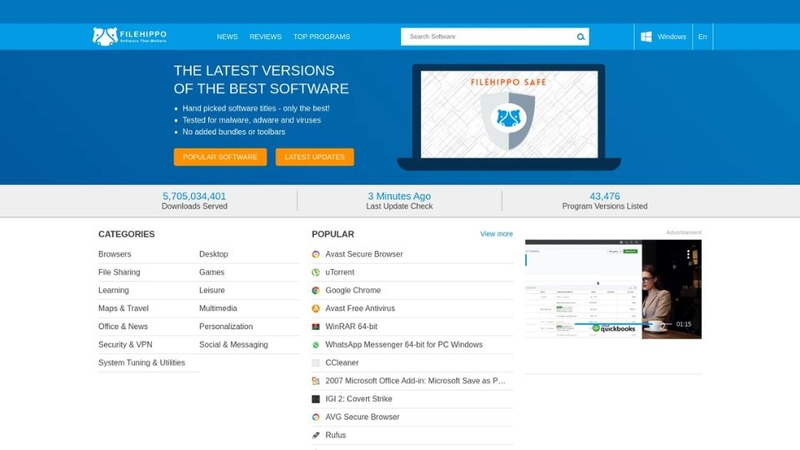Open the AVG Secure Browser link
This screenshot has height=450, width=800.
click(x=362, y=417)
